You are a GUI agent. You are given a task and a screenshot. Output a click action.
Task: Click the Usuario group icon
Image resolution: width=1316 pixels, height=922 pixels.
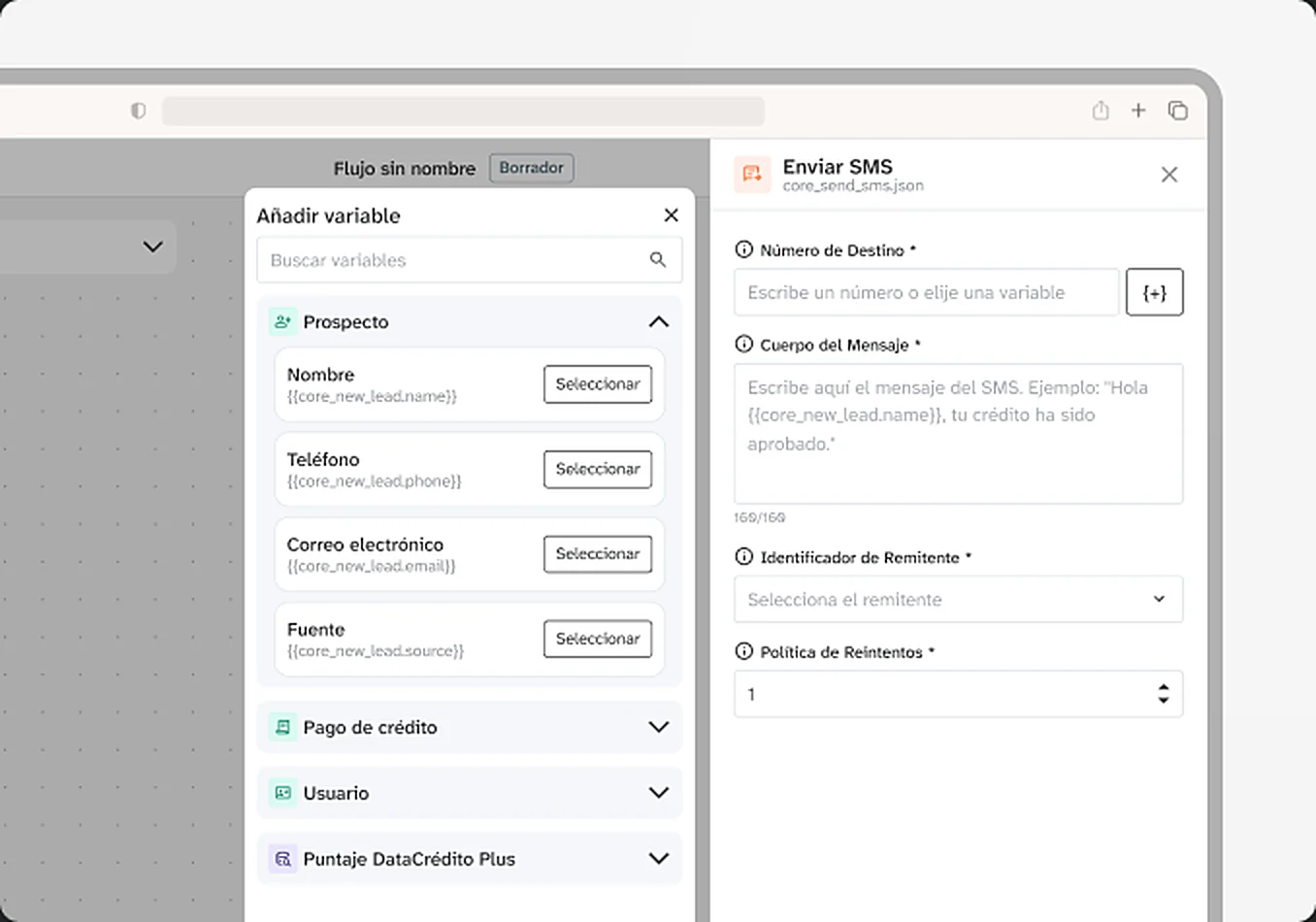[x=282, y=793]
